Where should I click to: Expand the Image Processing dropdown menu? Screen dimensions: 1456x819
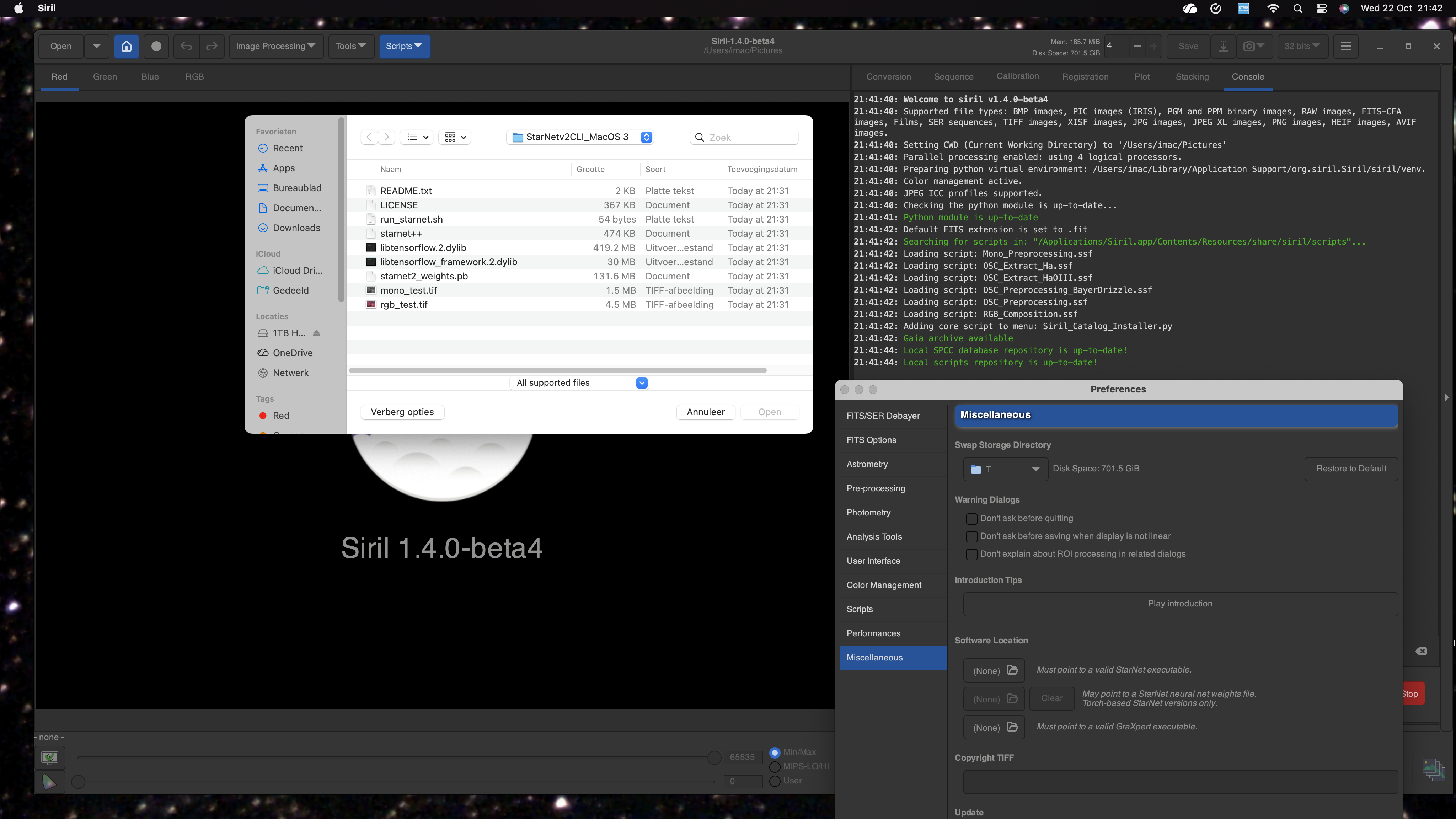pos(275,46)
